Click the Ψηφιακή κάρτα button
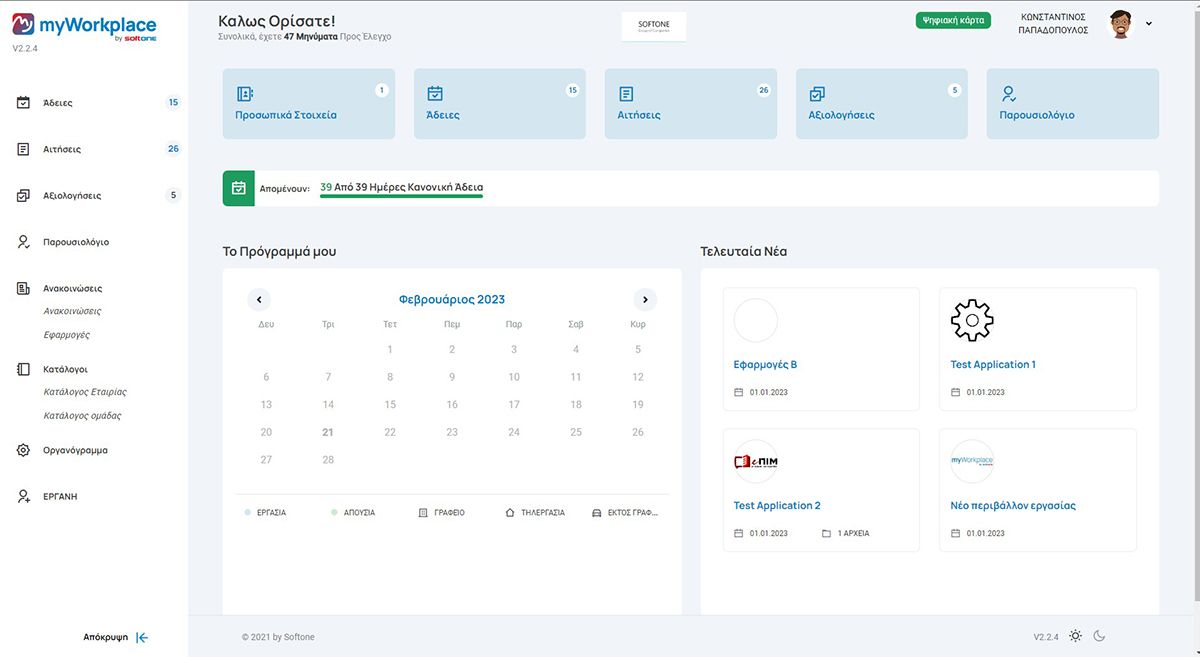Screen dimensions: 1200x657 (x=952, y=20)
